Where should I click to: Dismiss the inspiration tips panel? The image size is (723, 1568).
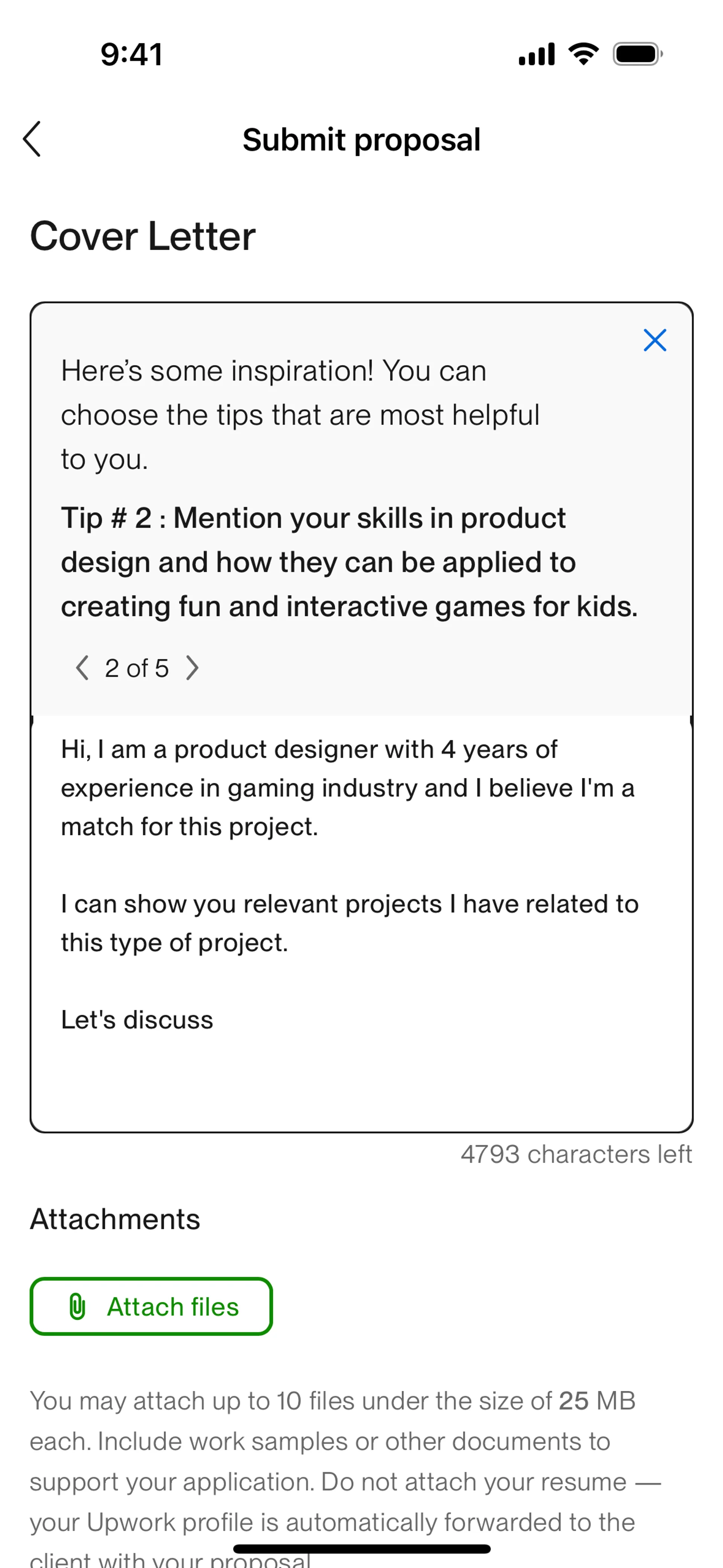tap(654, 340)
